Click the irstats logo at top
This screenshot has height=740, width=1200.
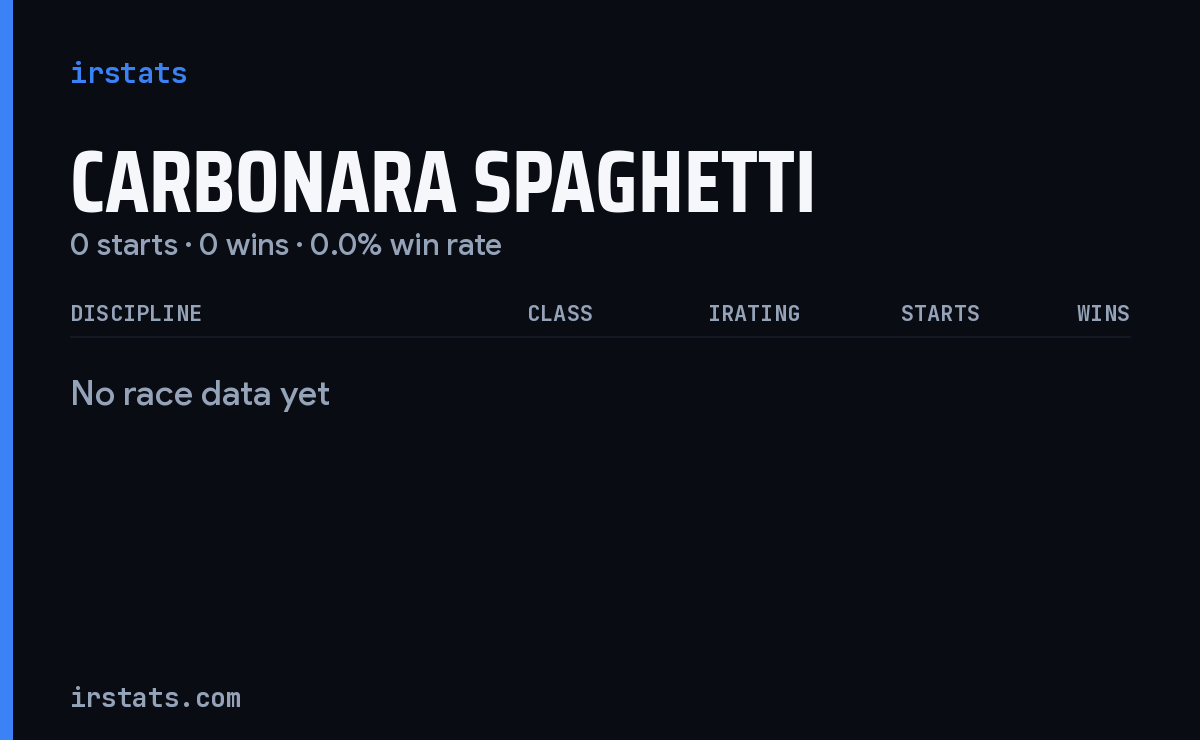pyautogui.click(x=128, y=73)
